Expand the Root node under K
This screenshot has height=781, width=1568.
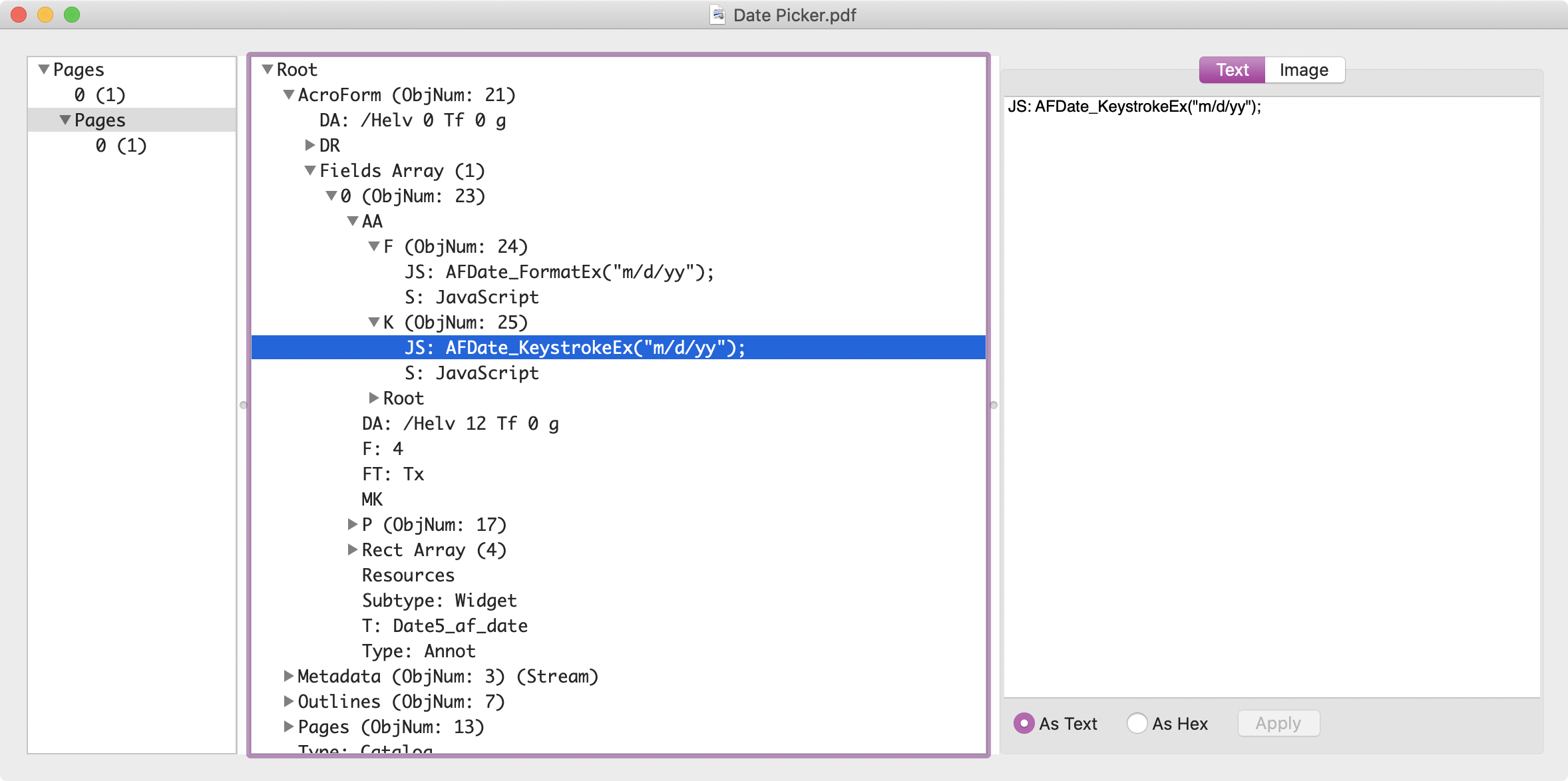373,398
